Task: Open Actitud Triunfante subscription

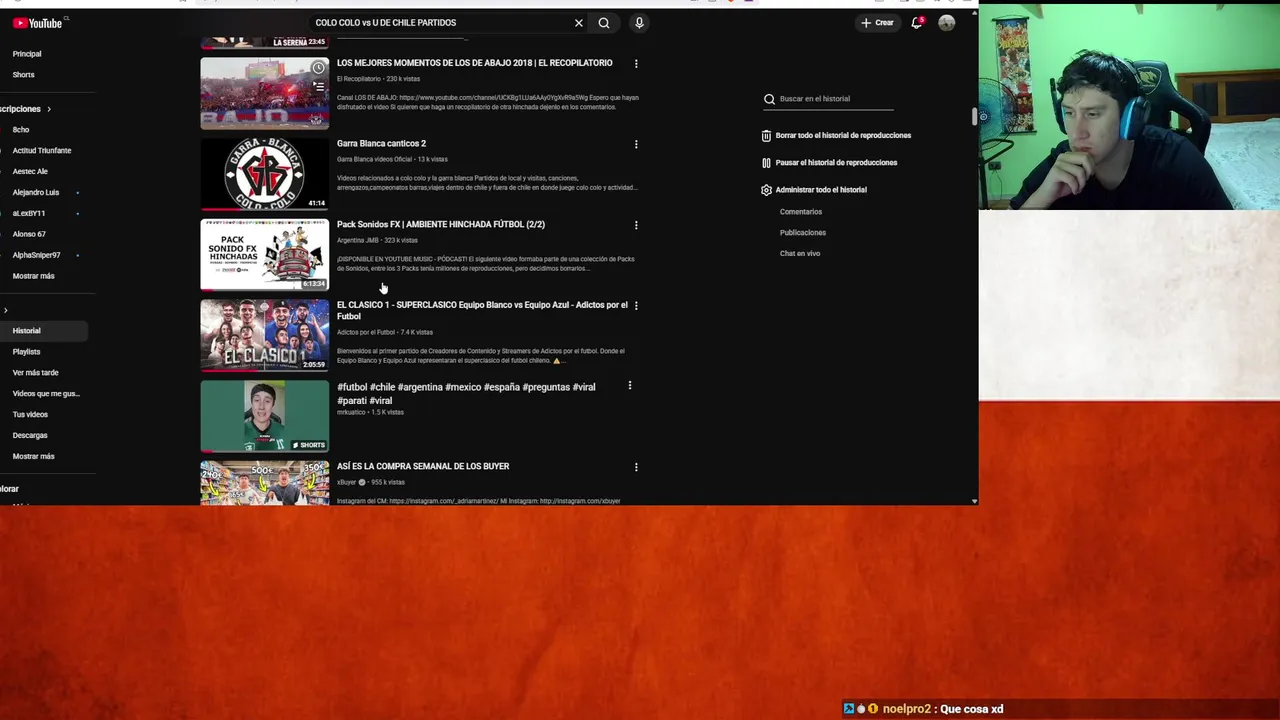Action: (x=42, y=151)
